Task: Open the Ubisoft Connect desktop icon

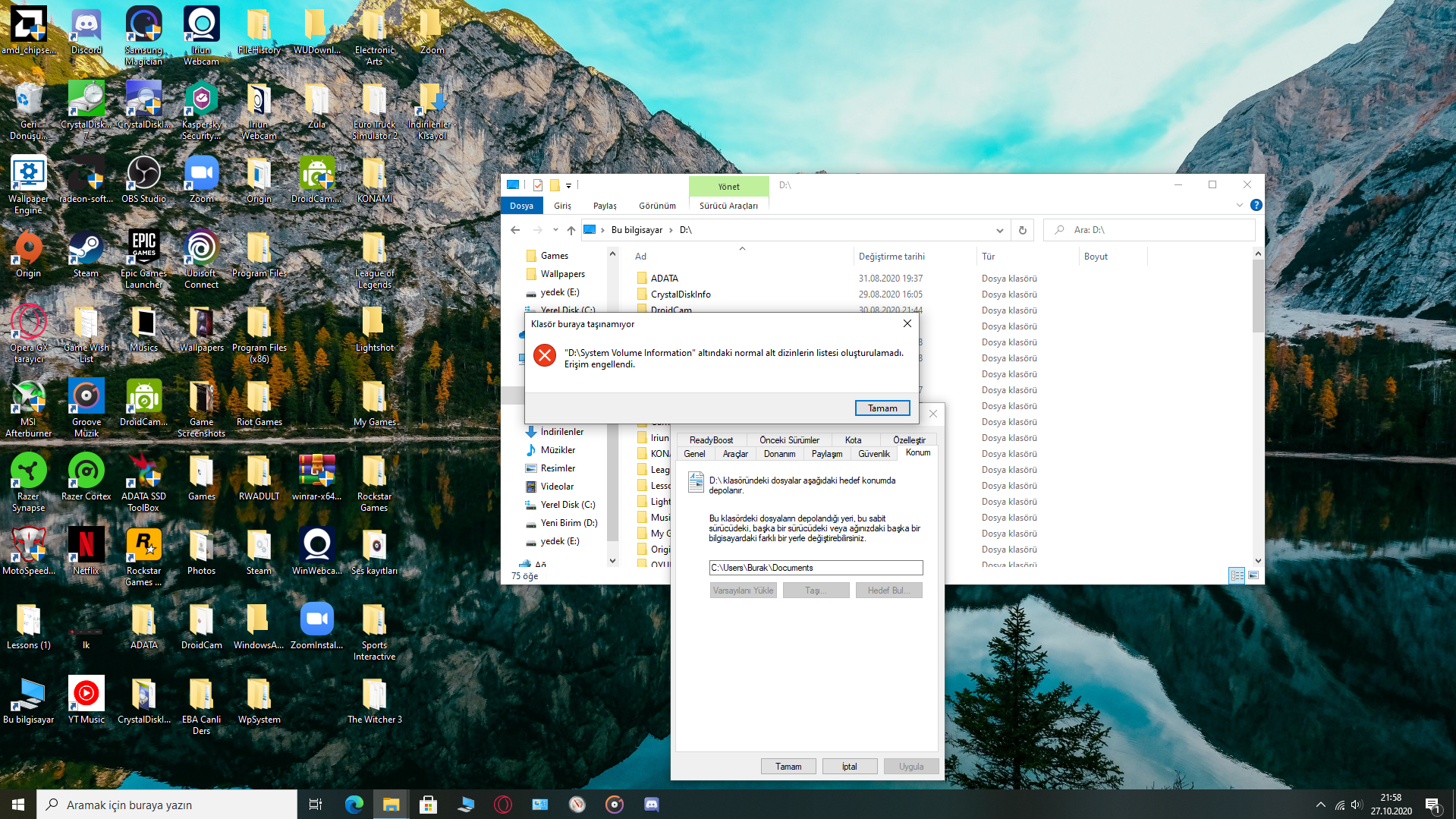Action: click(201, 259)
